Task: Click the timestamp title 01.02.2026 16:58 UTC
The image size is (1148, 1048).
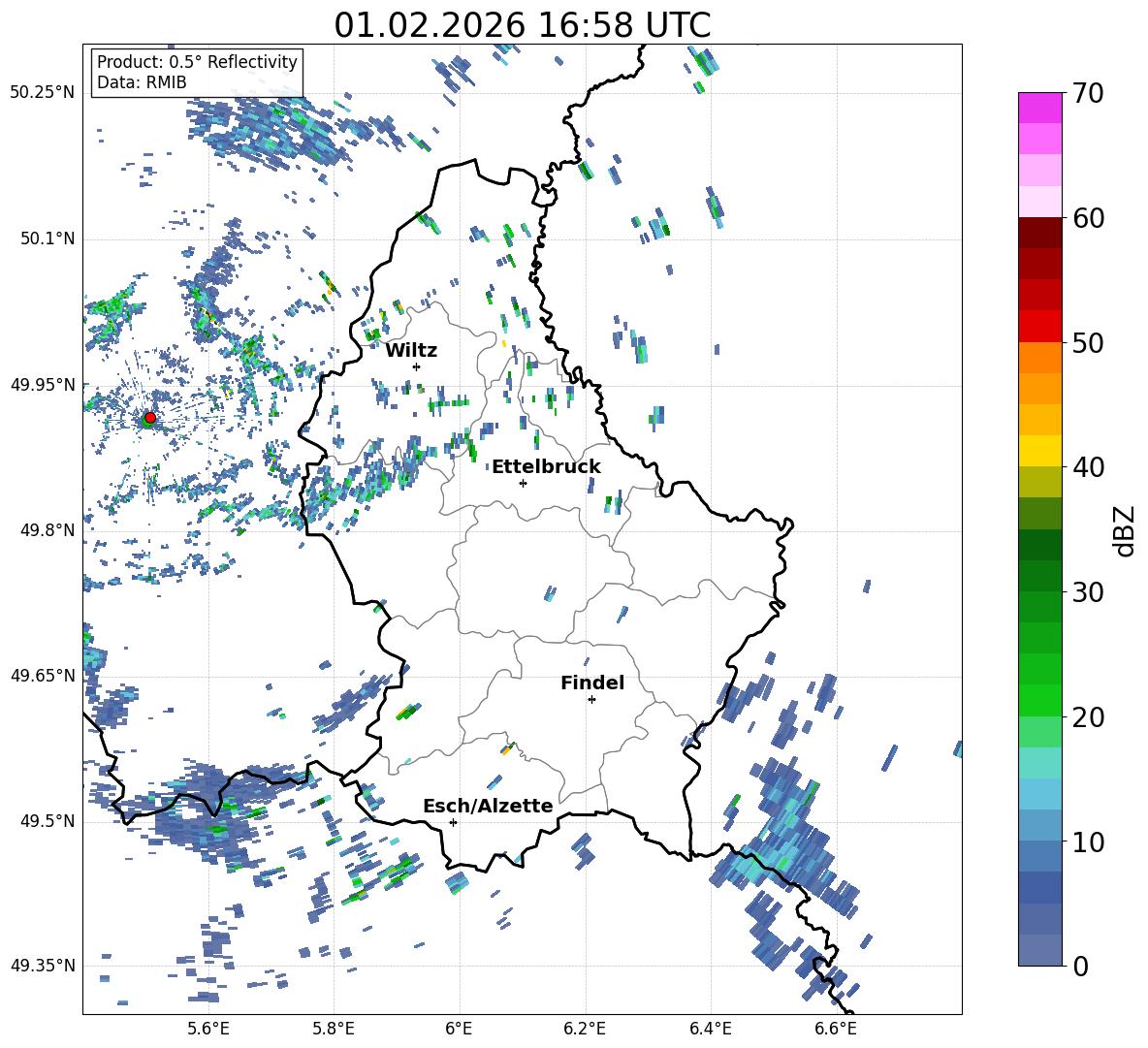Action: pyautogui.click(x=522, y=25)
